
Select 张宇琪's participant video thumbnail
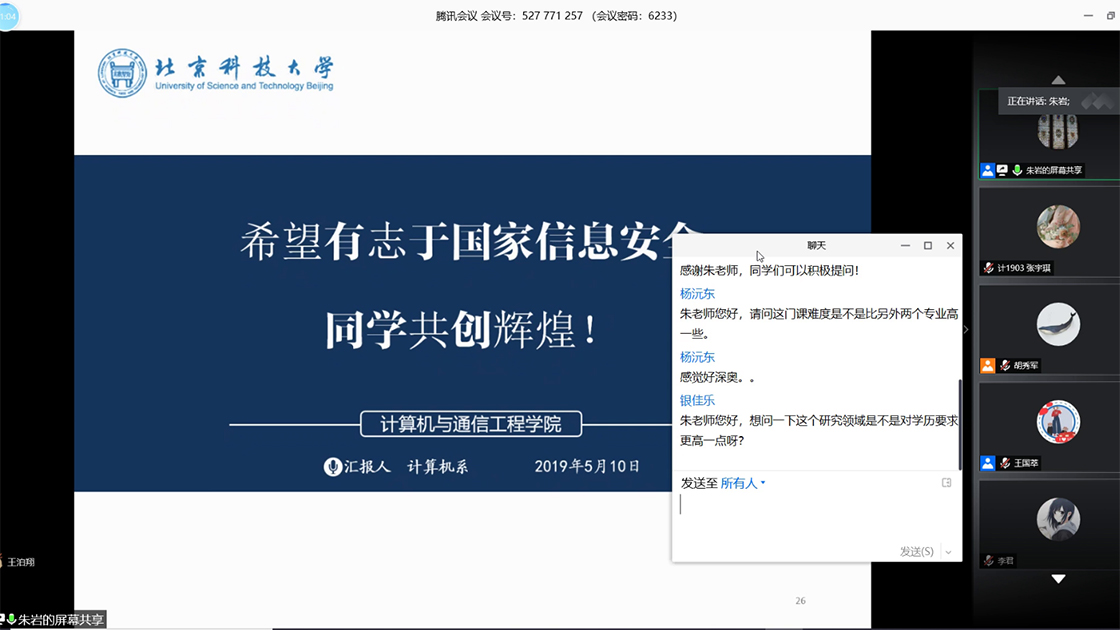pyautogui.click(x=1057, y=227)
